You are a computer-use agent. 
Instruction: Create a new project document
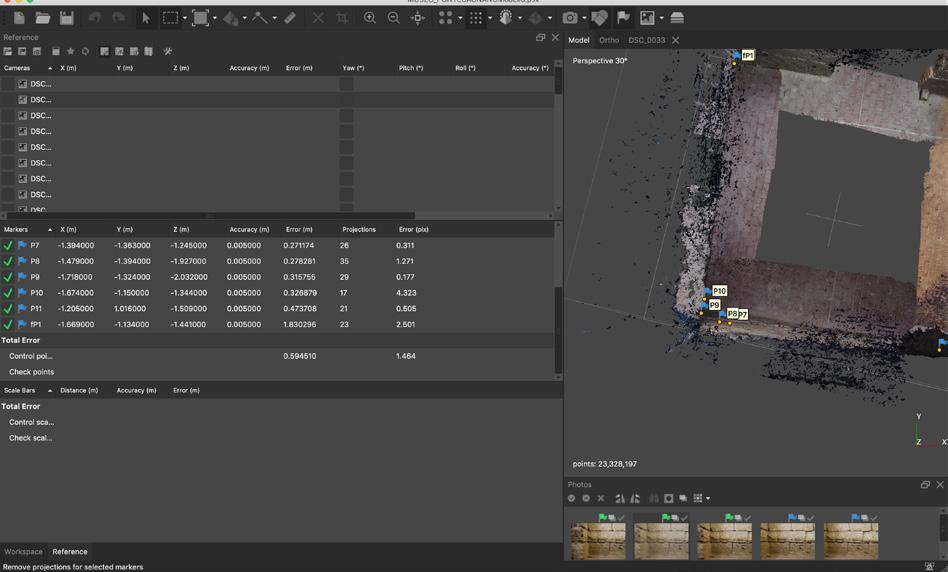coord(19,18)
